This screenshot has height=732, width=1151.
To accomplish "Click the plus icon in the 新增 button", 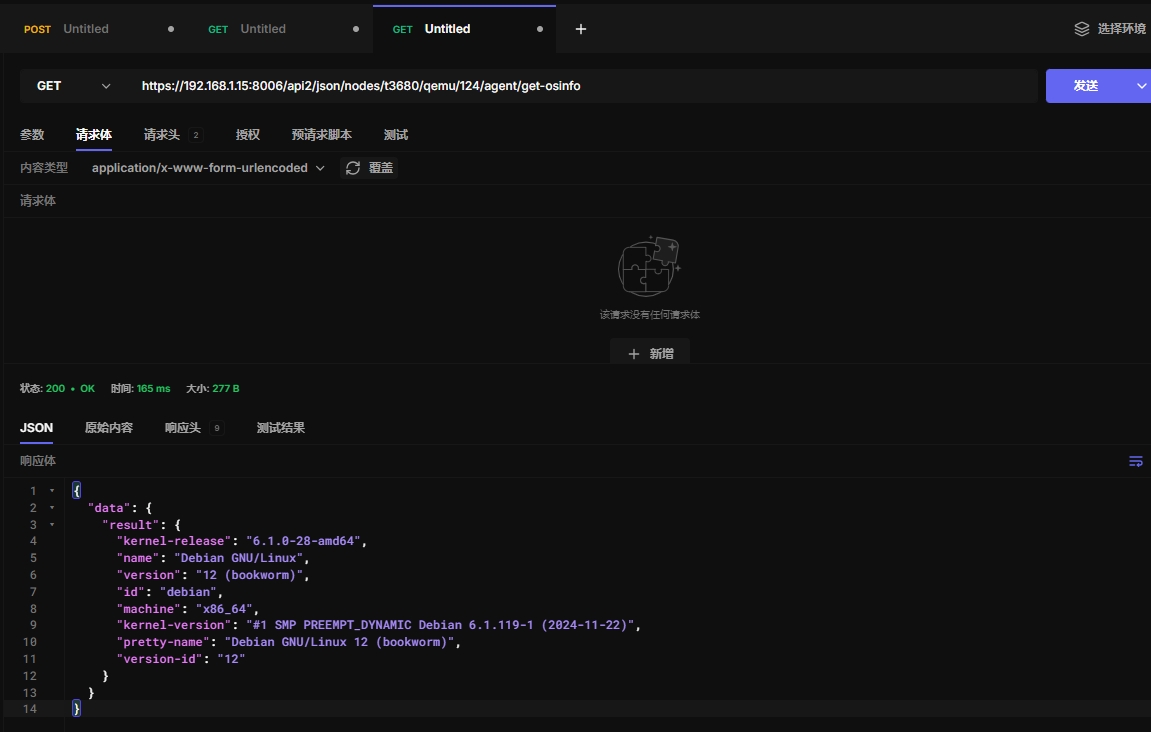I will [x=633, y=354].
